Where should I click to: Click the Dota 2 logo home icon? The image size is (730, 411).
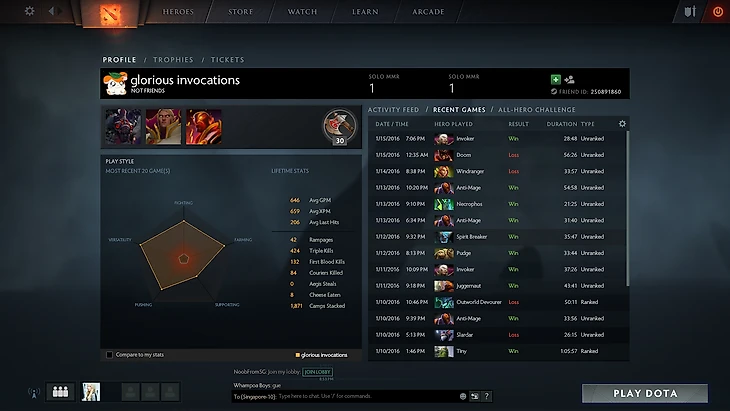110,13
